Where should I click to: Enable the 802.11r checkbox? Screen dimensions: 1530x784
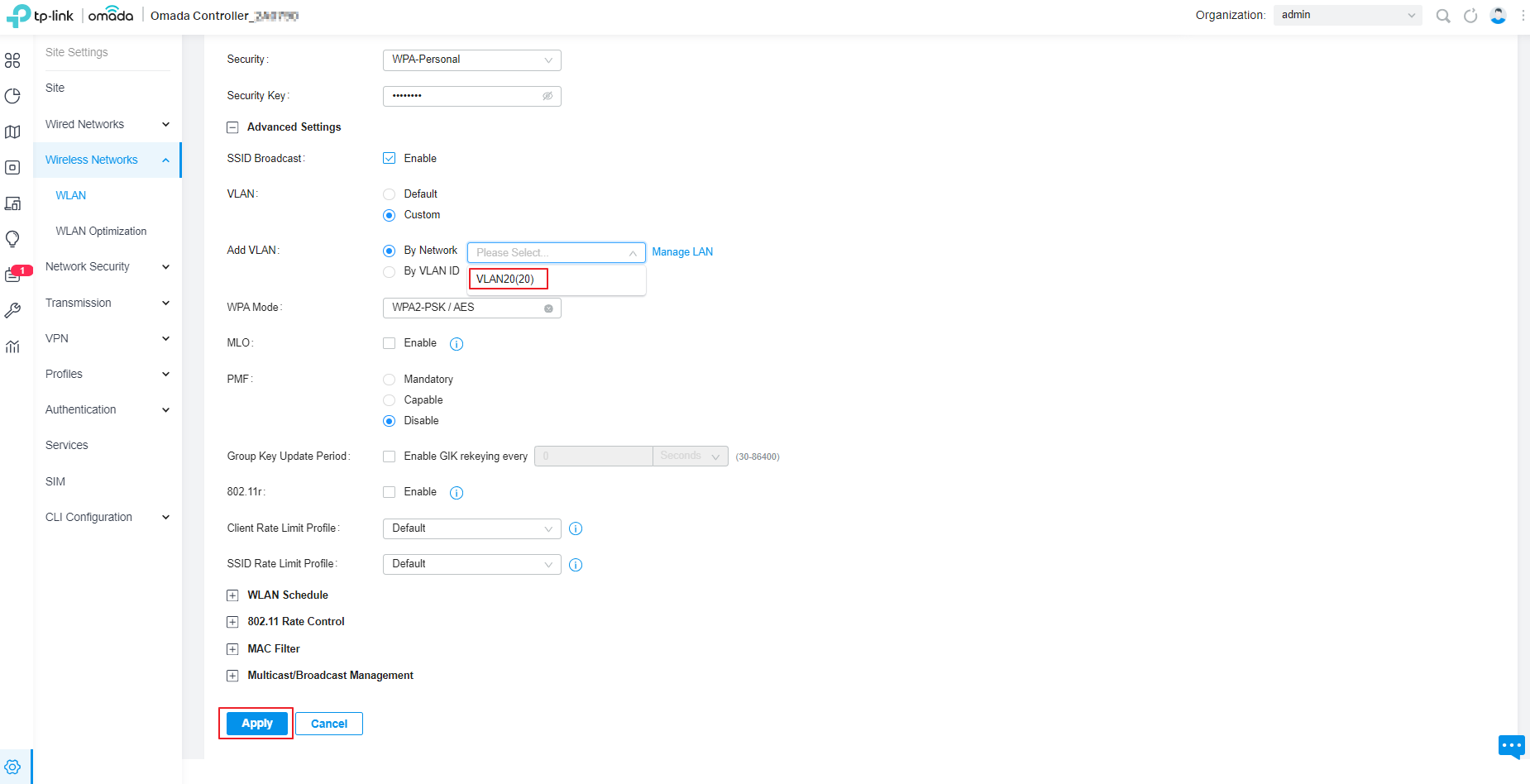[x=390, y=492]
